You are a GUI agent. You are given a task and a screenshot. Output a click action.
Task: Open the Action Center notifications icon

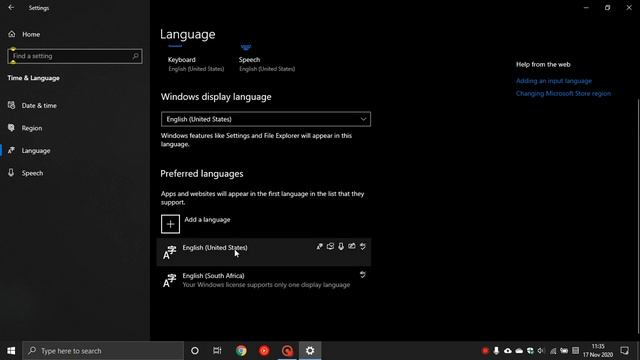pyautogui.click(x=624, y=351)
